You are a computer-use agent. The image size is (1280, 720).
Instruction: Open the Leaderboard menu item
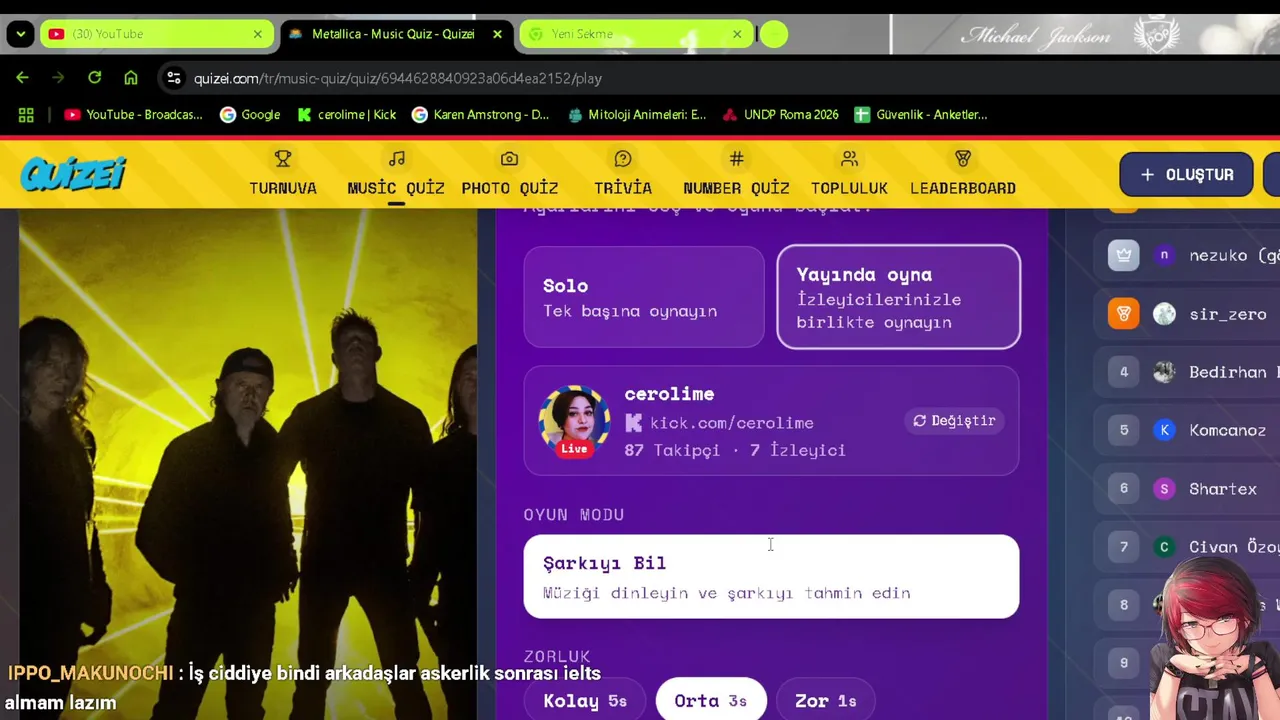[x=963, y=173]
